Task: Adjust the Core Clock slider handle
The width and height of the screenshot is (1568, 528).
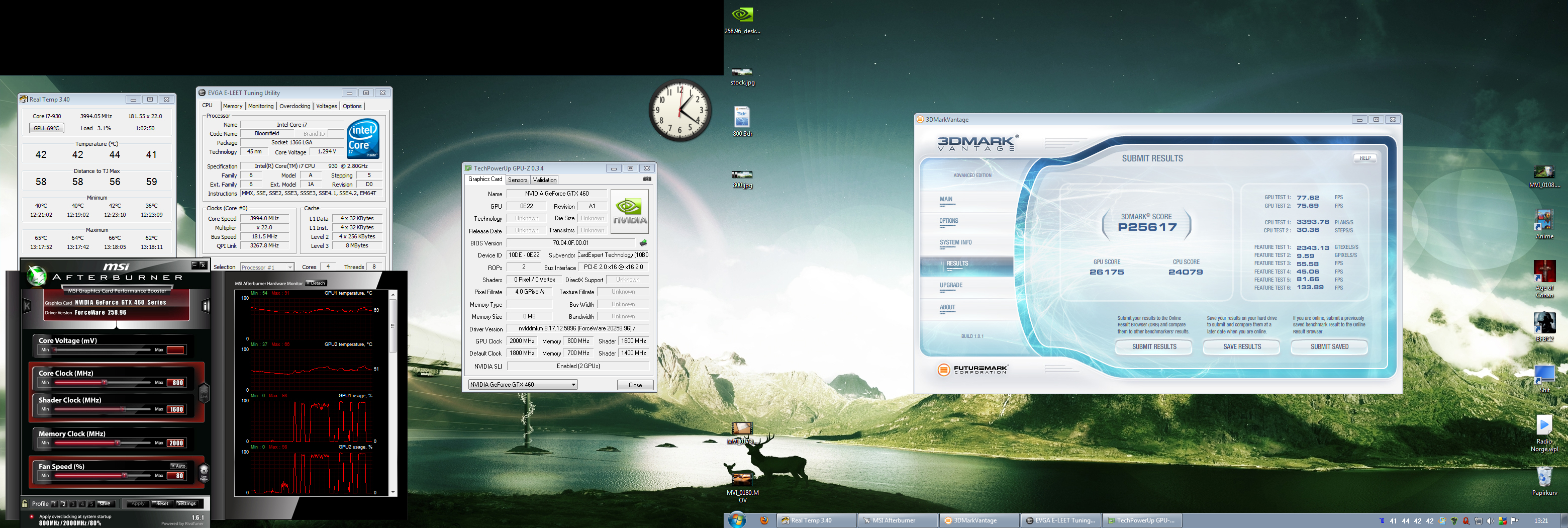Action: pos(105,383)
